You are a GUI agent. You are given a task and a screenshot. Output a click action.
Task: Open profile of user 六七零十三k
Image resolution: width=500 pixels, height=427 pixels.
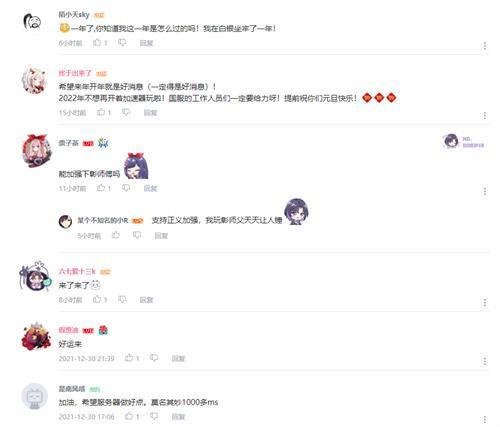point(77,271)
